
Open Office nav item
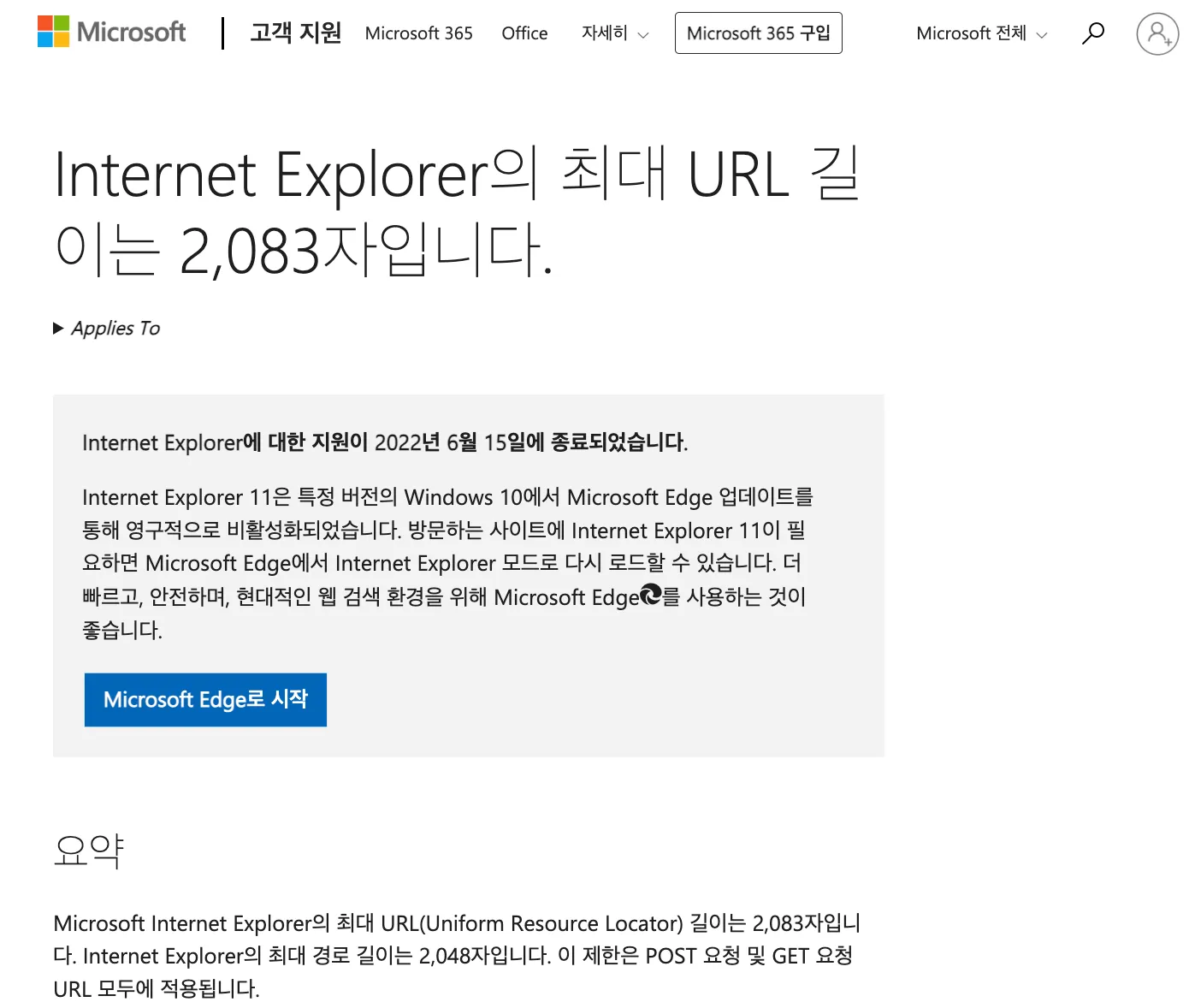point(524,33)
